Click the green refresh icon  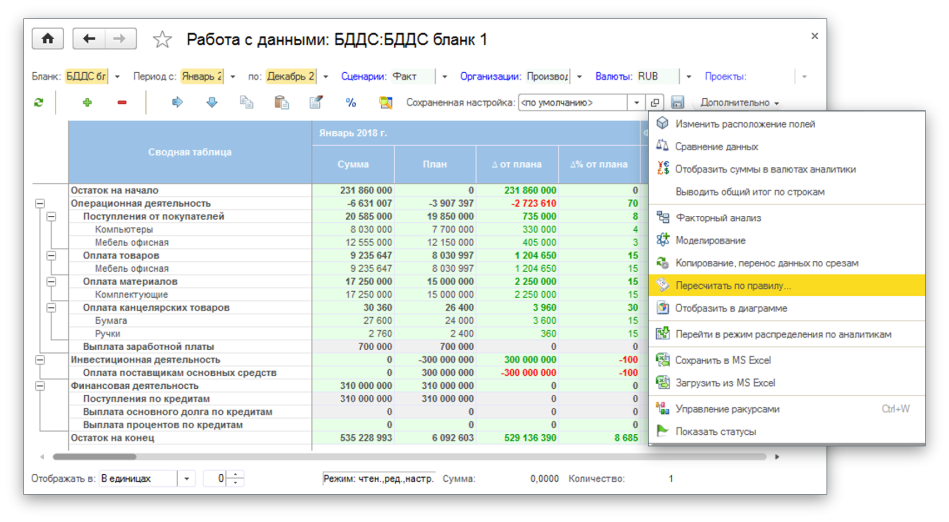tap(39, 102)
